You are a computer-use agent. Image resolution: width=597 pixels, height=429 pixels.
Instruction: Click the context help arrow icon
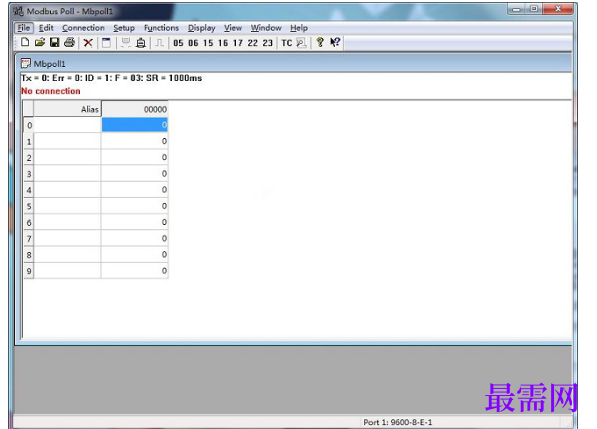point(335,42)
